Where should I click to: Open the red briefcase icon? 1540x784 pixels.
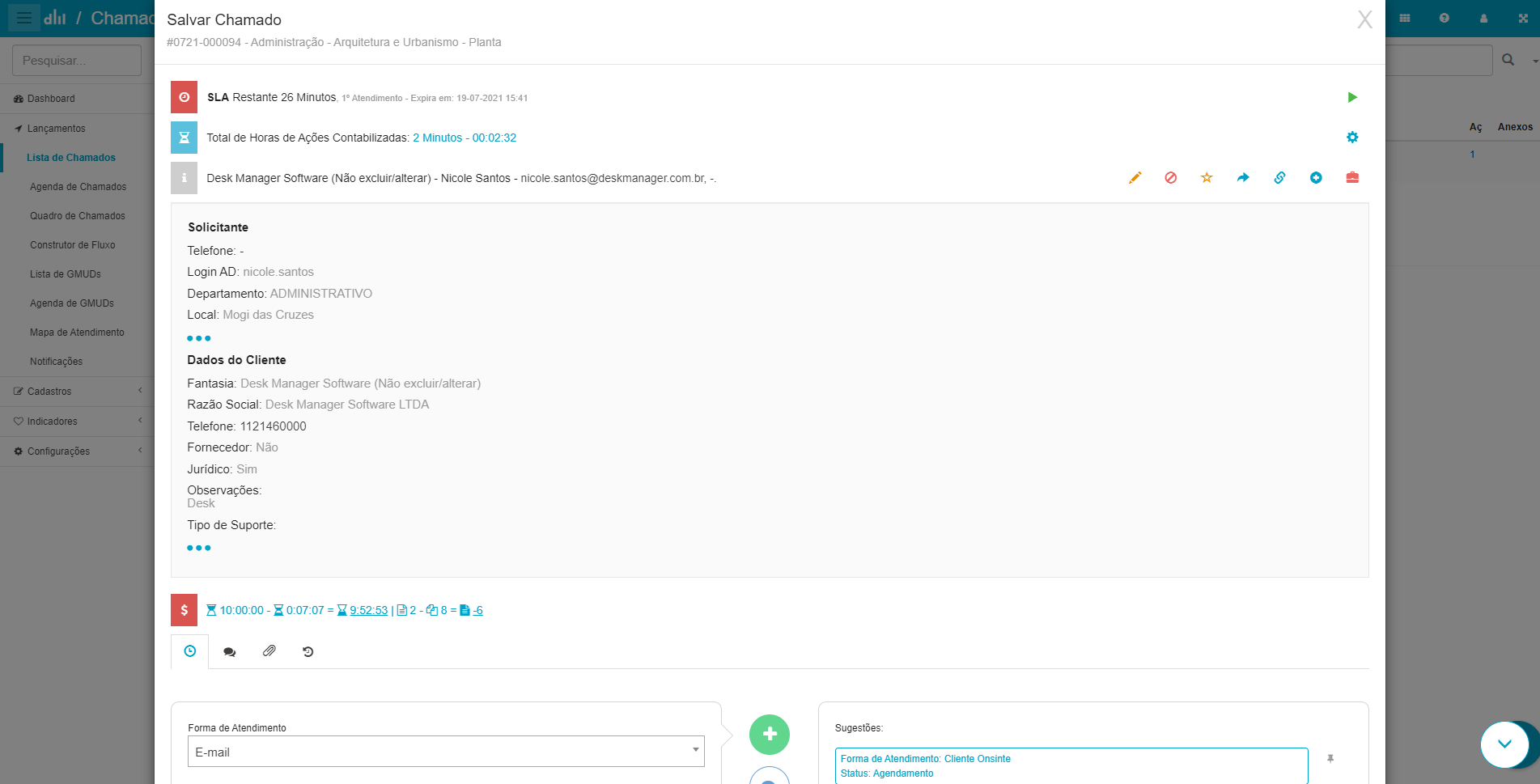click(x=1352, y=178)
